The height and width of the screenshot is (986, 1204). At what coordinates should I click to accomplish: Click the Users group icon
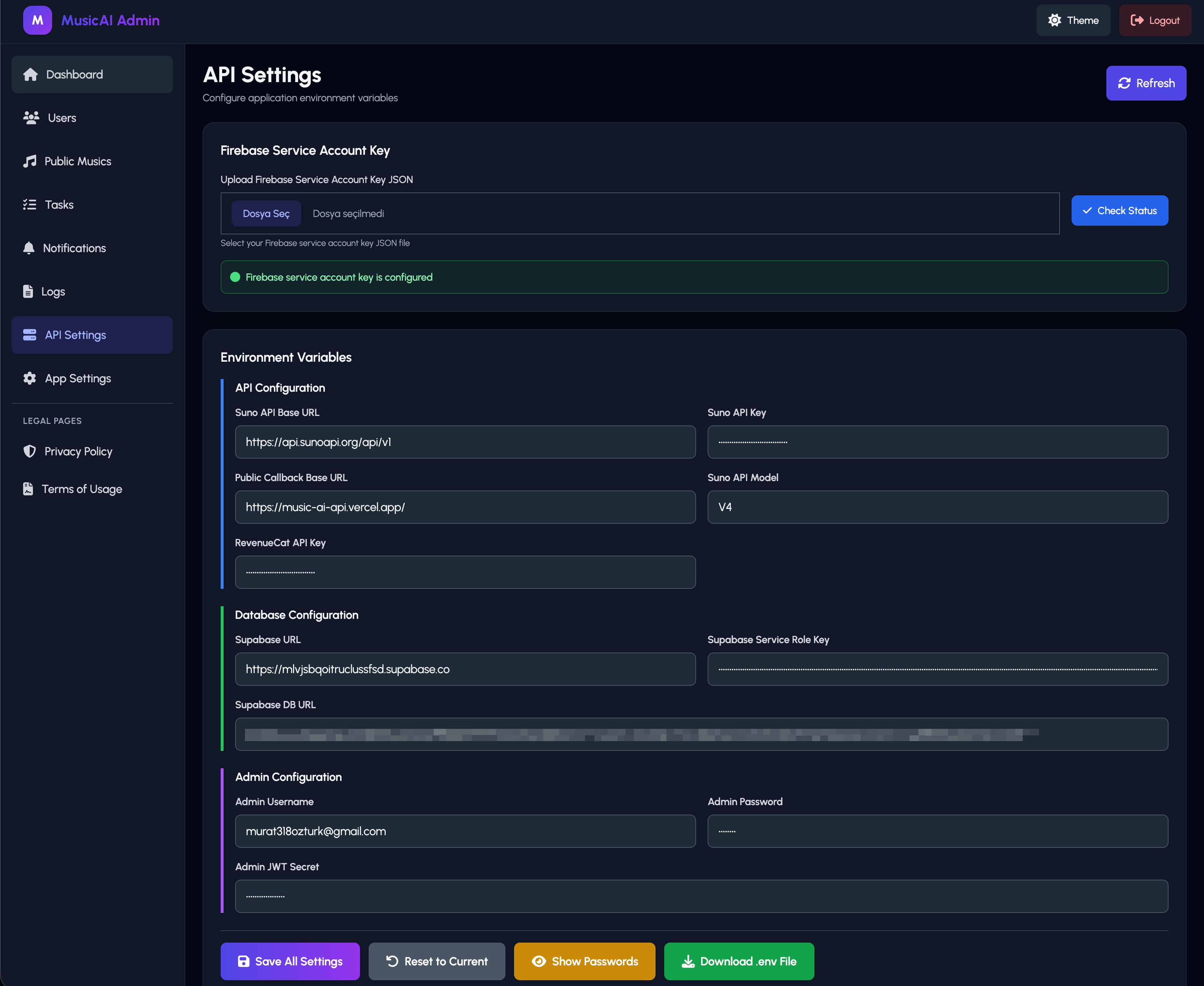point(31,118)
